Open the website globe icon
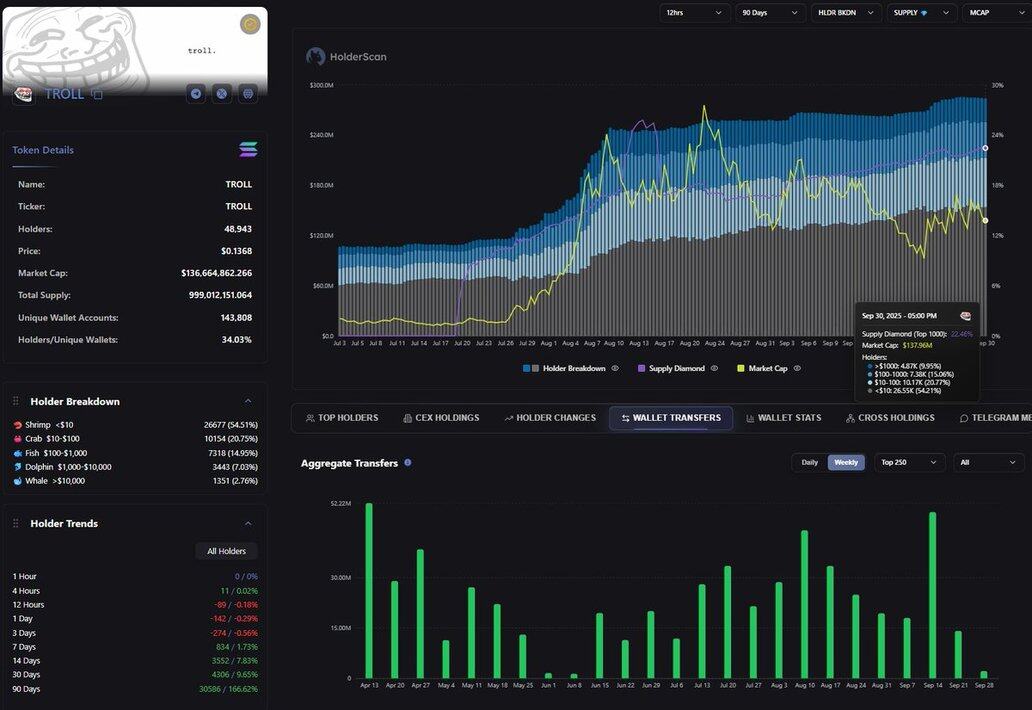The height and width of the screenshot is (710, 1032). click(248, 93)
